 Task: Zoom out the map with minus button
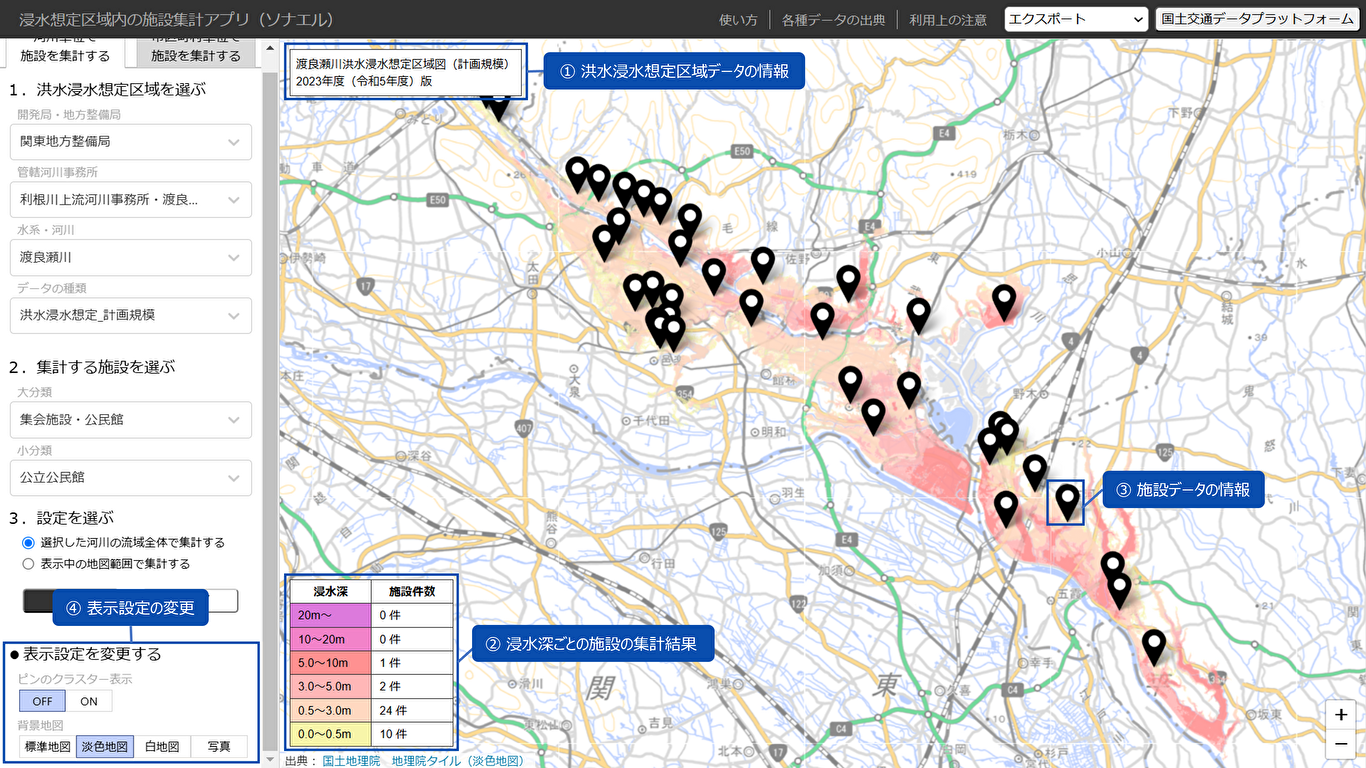click(1340, 744)
